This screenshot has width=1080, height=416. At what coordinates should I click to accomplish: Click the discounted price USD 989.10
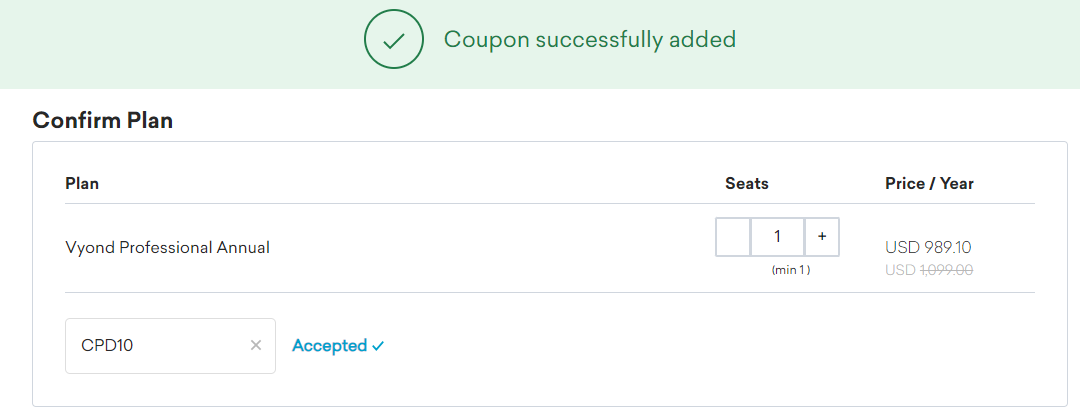click(929, 247)
